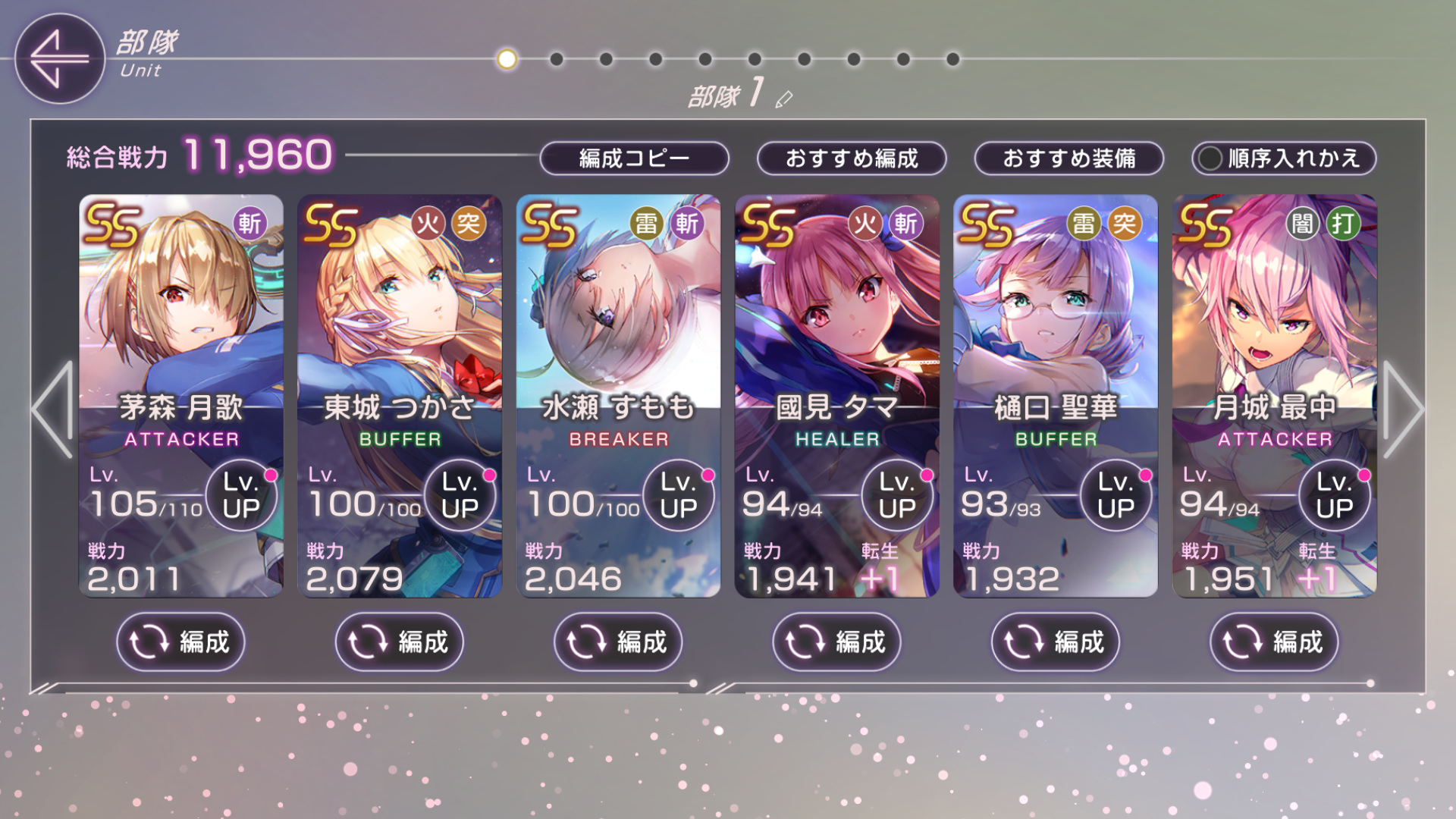
Task: Toggle the 順序入れかえ option
Action: pos(1284,158)
